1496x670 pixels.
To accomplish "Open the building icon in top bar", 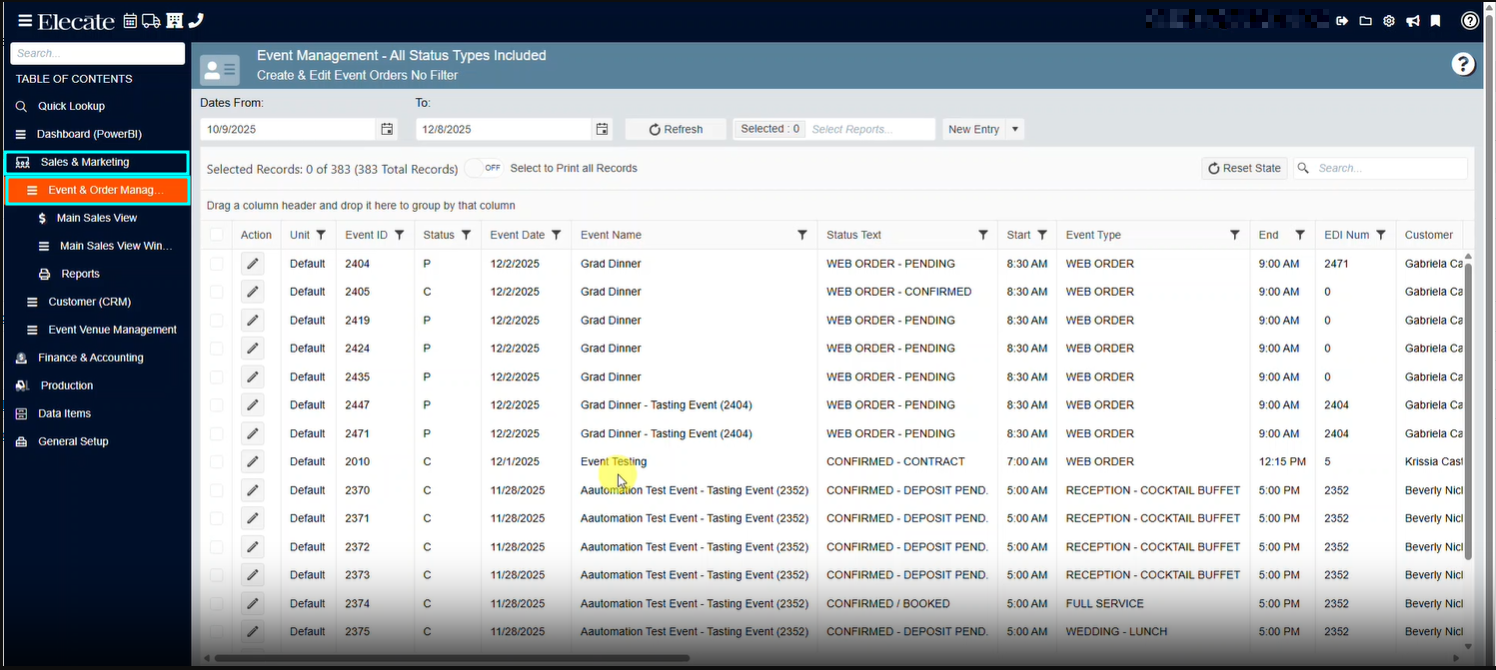I will pos(174,21).
